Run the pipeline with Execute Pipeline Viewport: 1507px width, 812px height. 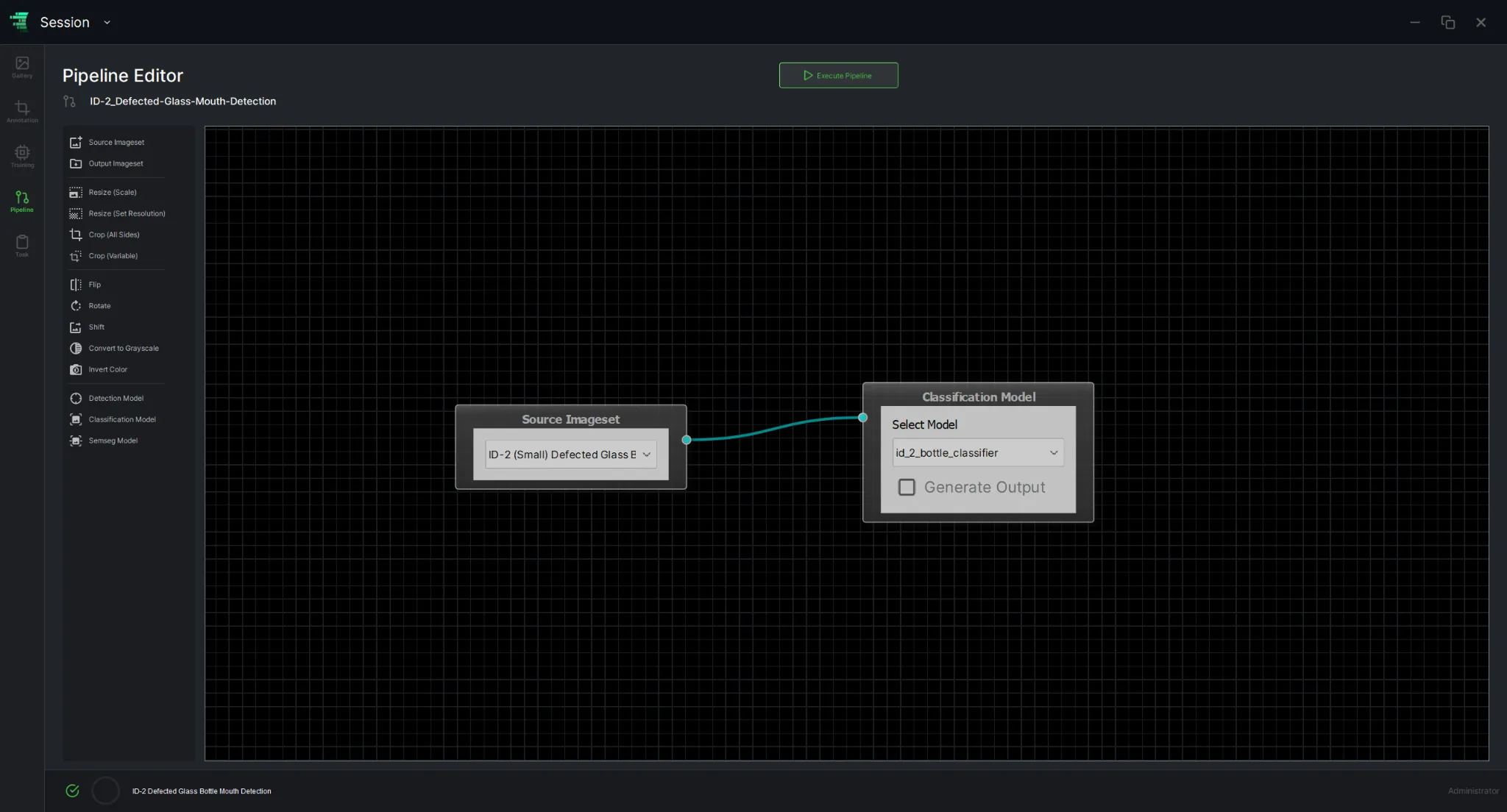click(x=838, y=75)
